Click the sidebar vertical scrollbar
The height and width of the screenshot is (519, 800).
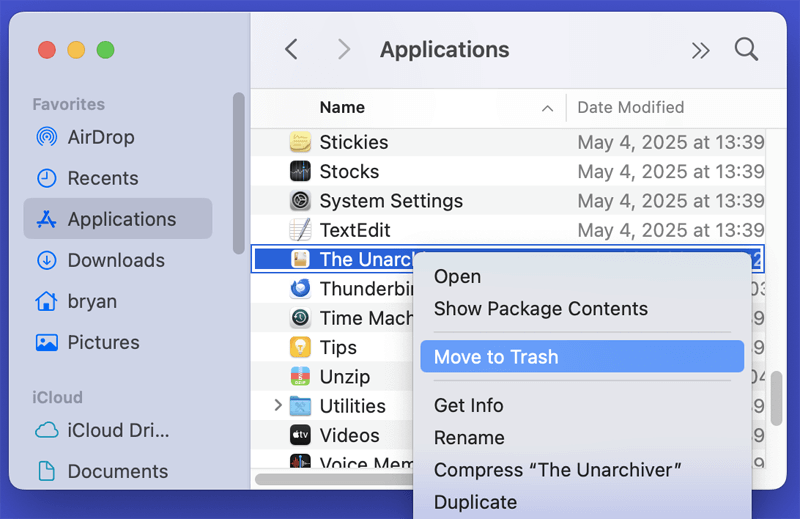pos(238,173)
